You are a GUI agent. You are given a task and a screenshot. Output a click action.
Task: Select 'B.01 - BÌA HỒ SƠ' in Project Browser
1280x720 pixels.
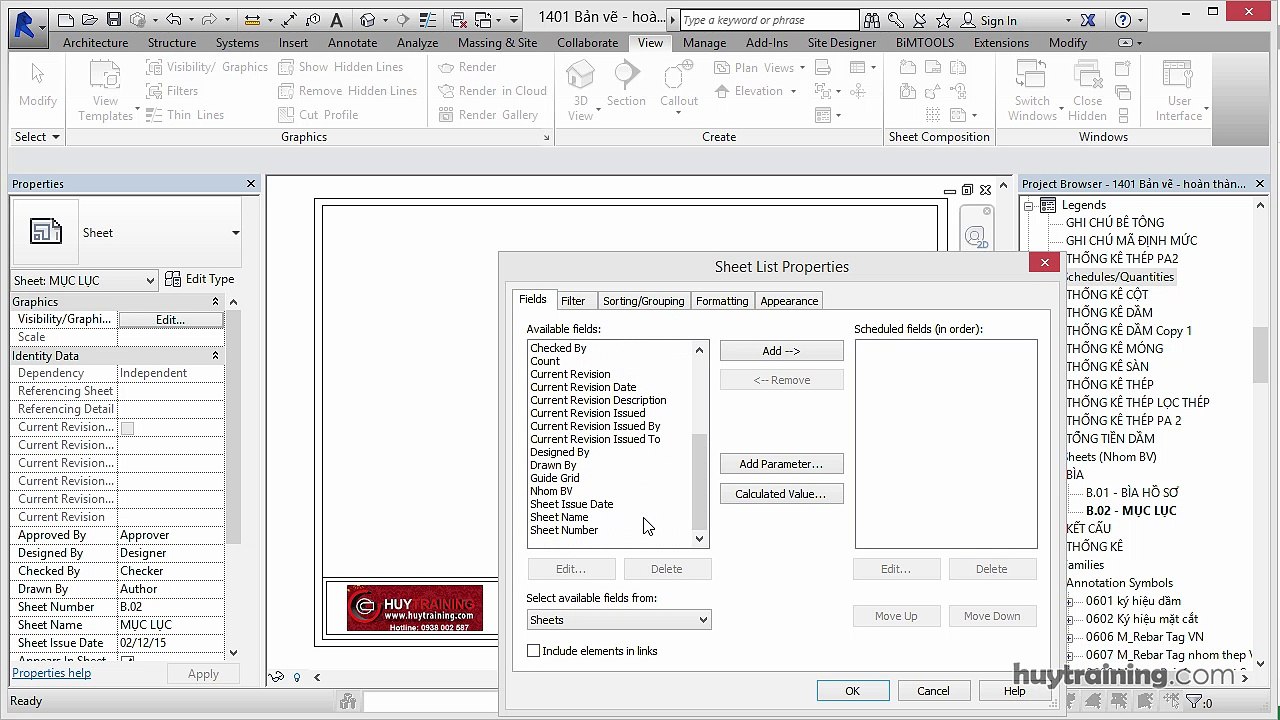point(1132,493)
